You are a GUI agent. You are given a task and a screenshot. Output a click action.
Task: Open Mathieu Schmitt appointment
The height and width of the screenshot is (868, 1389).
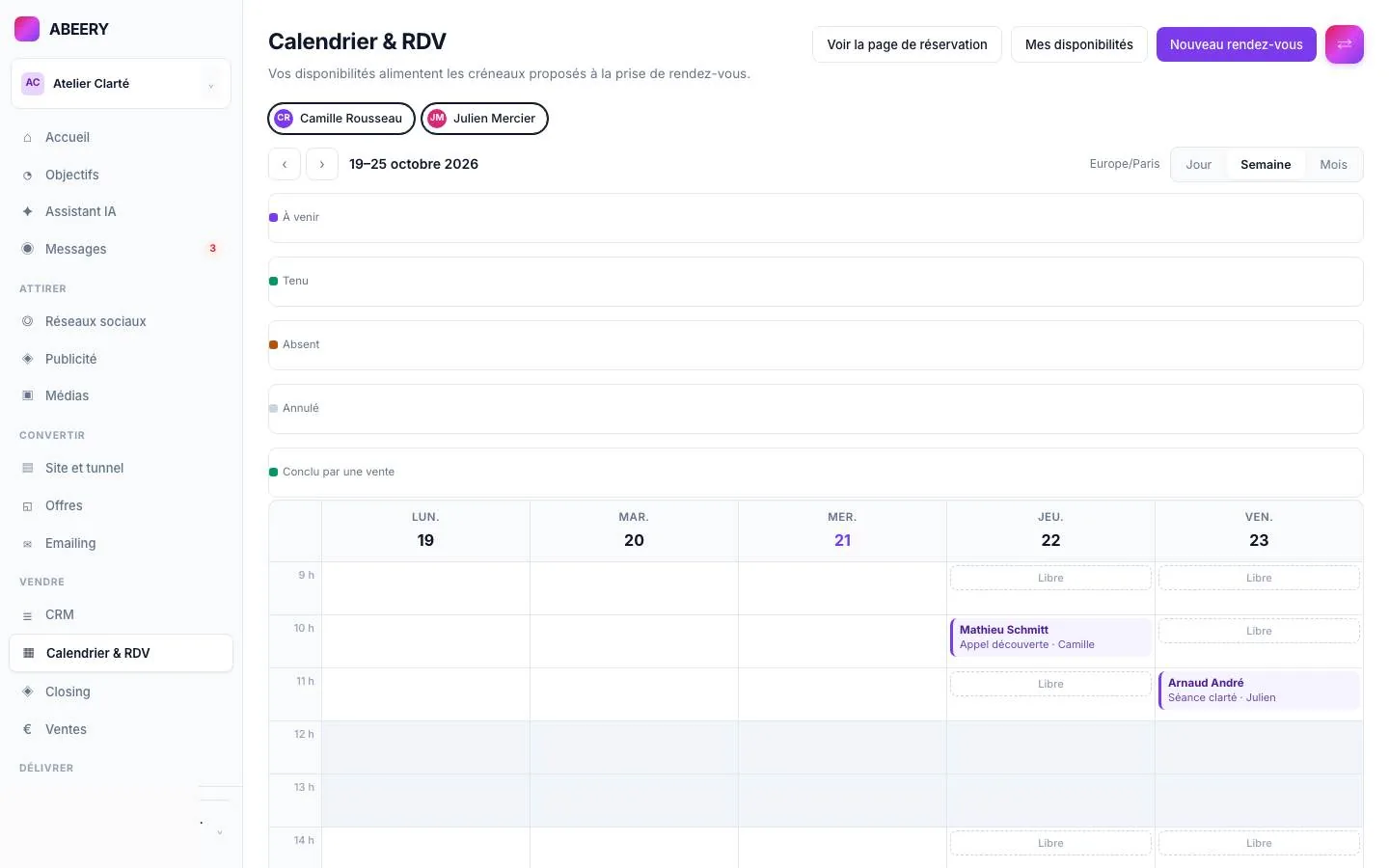click(x=1050, y=637)
